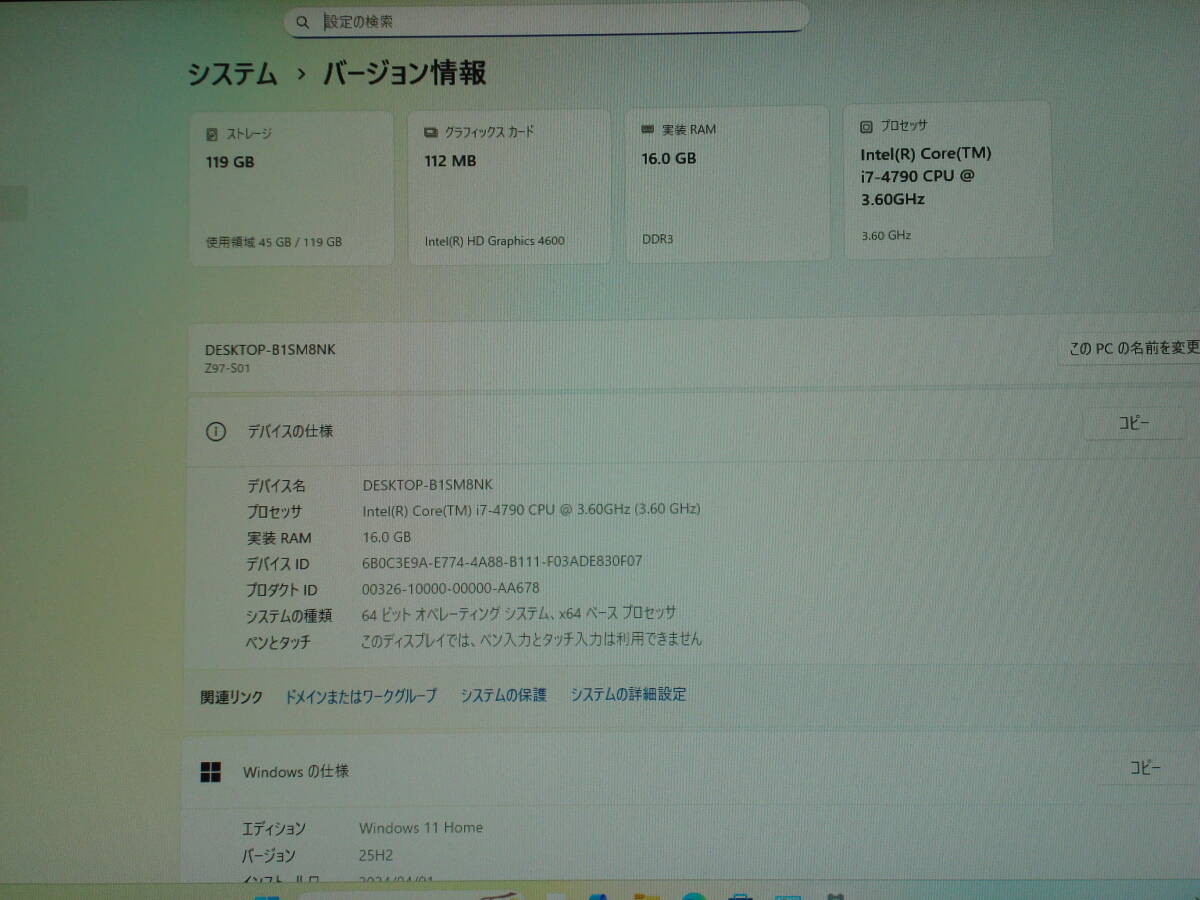The height and width of the screenshot is (900, 1200).
Task: Select DESKTOP-B1SM8NK in the デバイス名 row
Action: (x=427, y=484)
